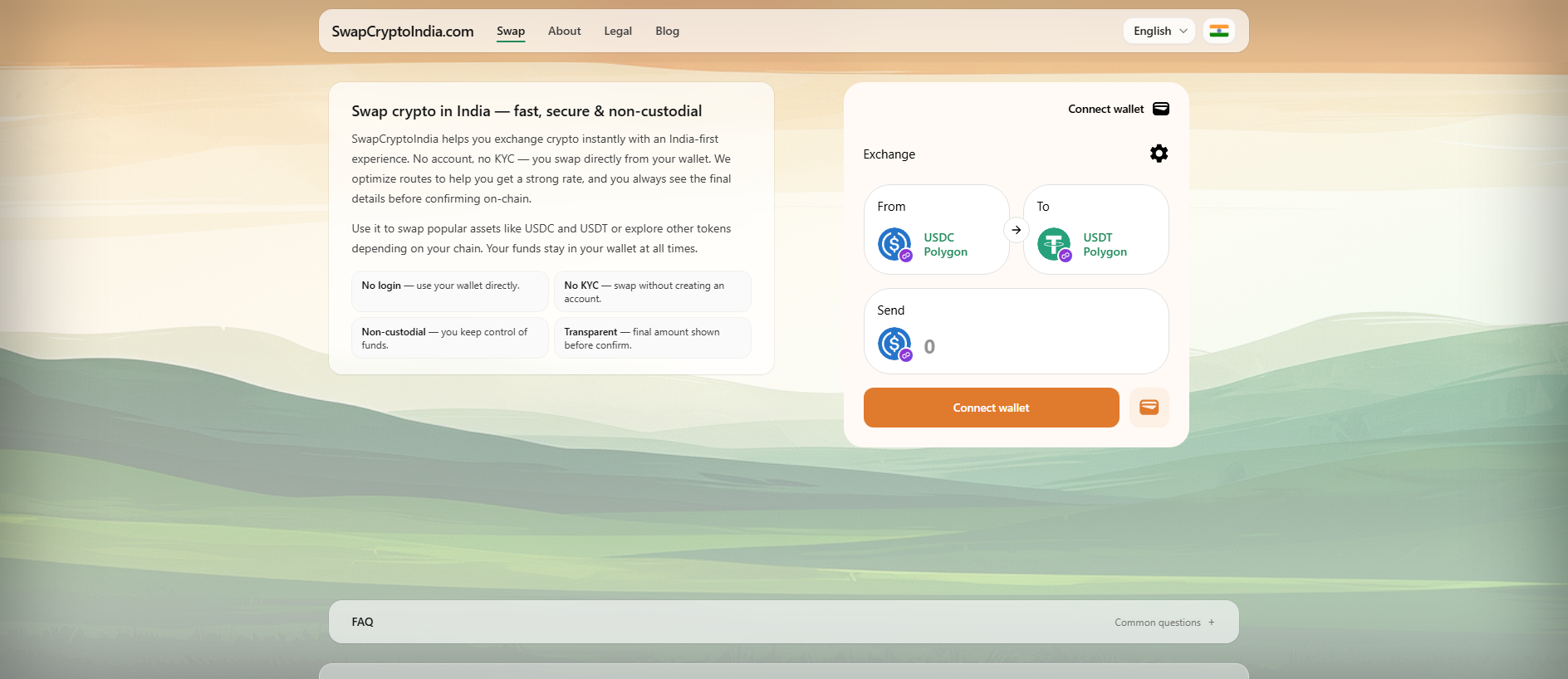
Task: Open the About page
Action: click(x=565, y=31)
